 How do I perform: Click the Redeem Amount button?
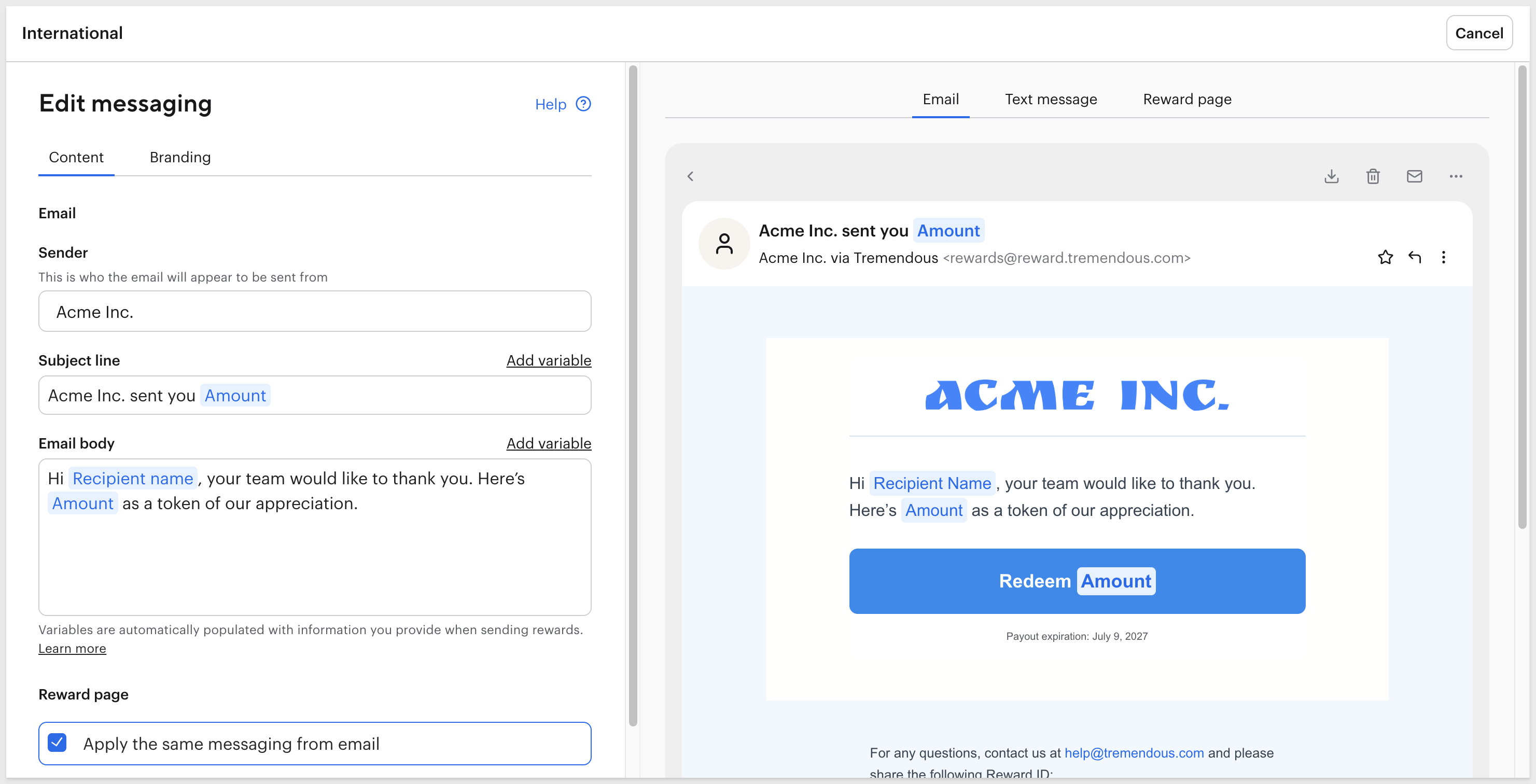tap(1077, 581)
